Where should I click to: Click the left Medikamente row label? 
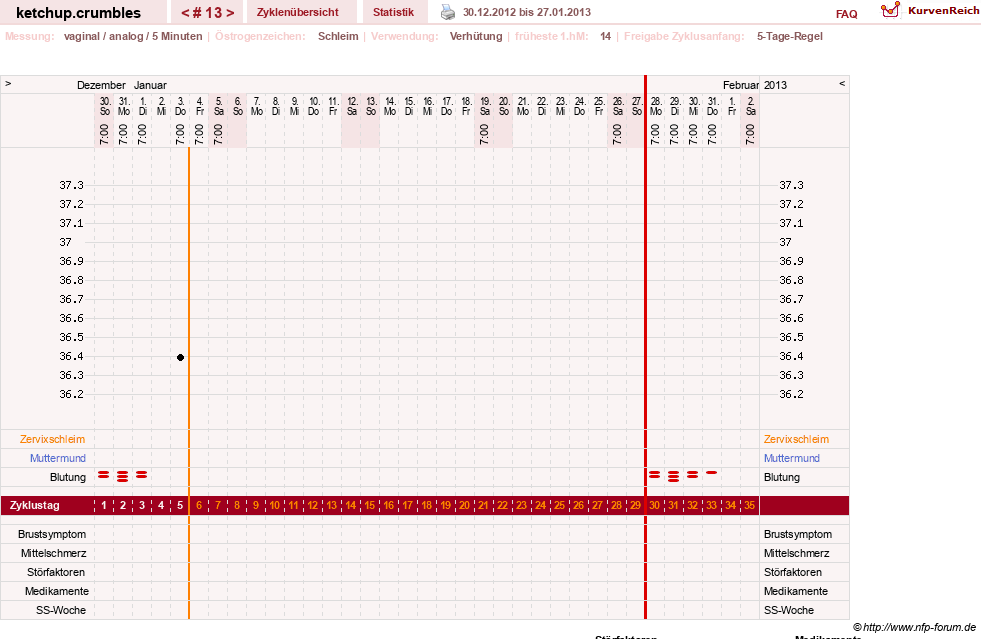click(x=57, y=591)
